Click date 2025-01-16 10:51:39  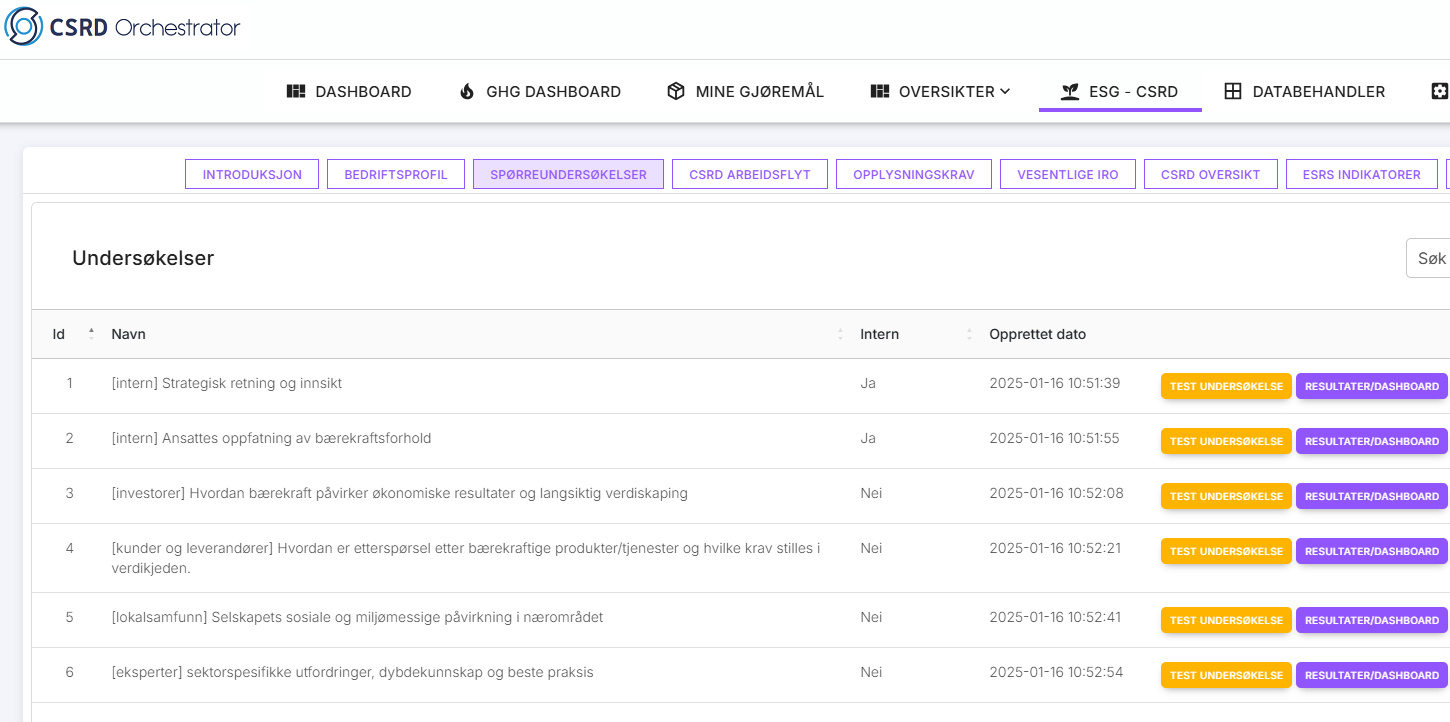pos(1055,383)
